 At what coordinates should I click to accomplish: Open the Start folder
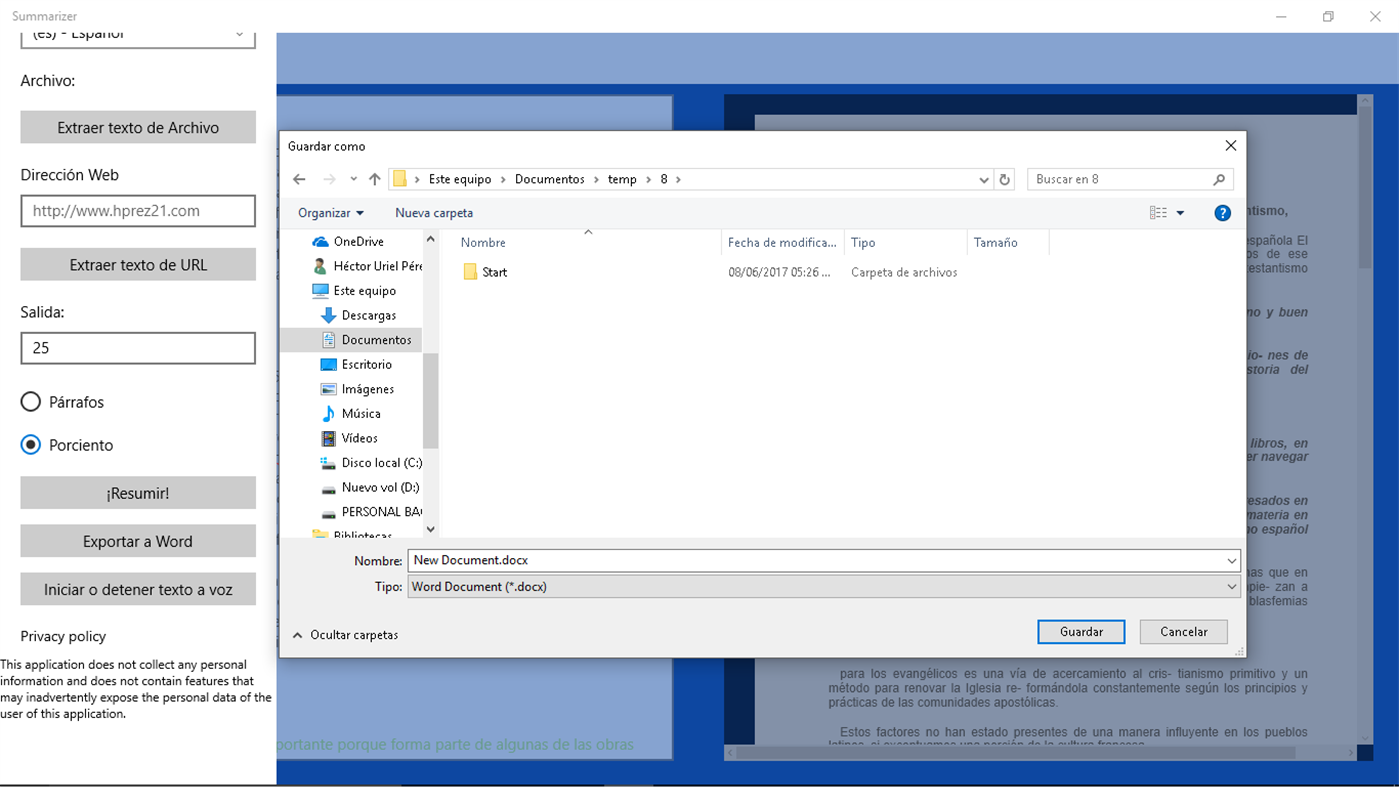492,271
